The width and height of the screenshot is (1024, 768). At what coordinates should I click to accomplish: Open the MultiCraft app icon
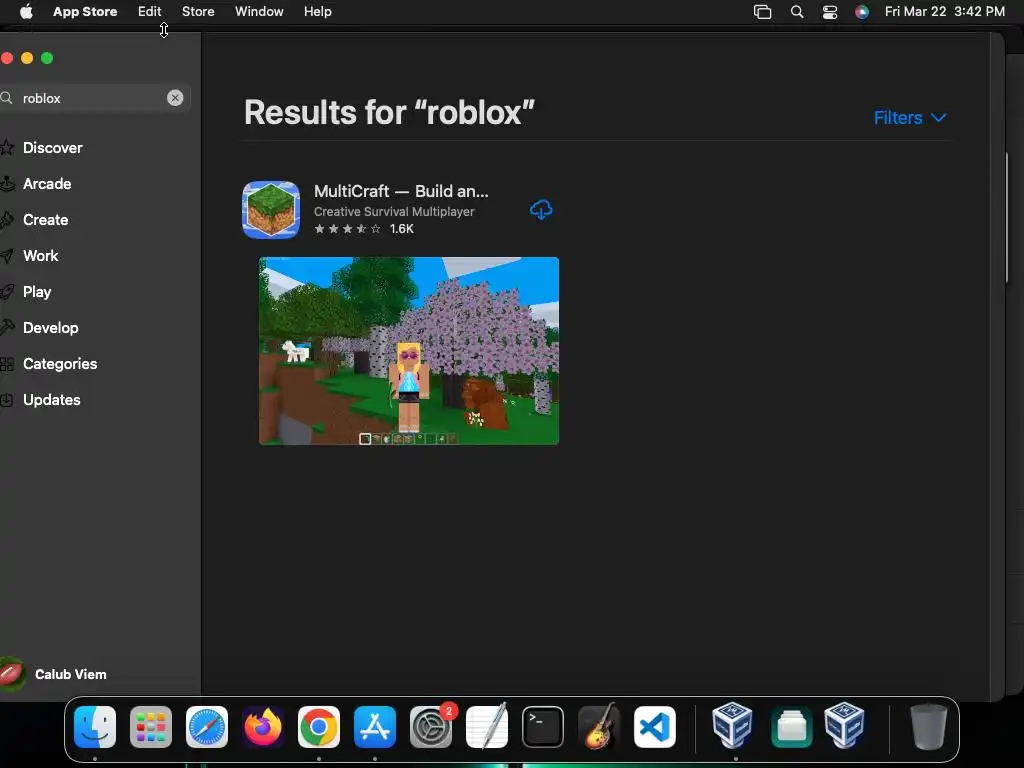[271, 210]
